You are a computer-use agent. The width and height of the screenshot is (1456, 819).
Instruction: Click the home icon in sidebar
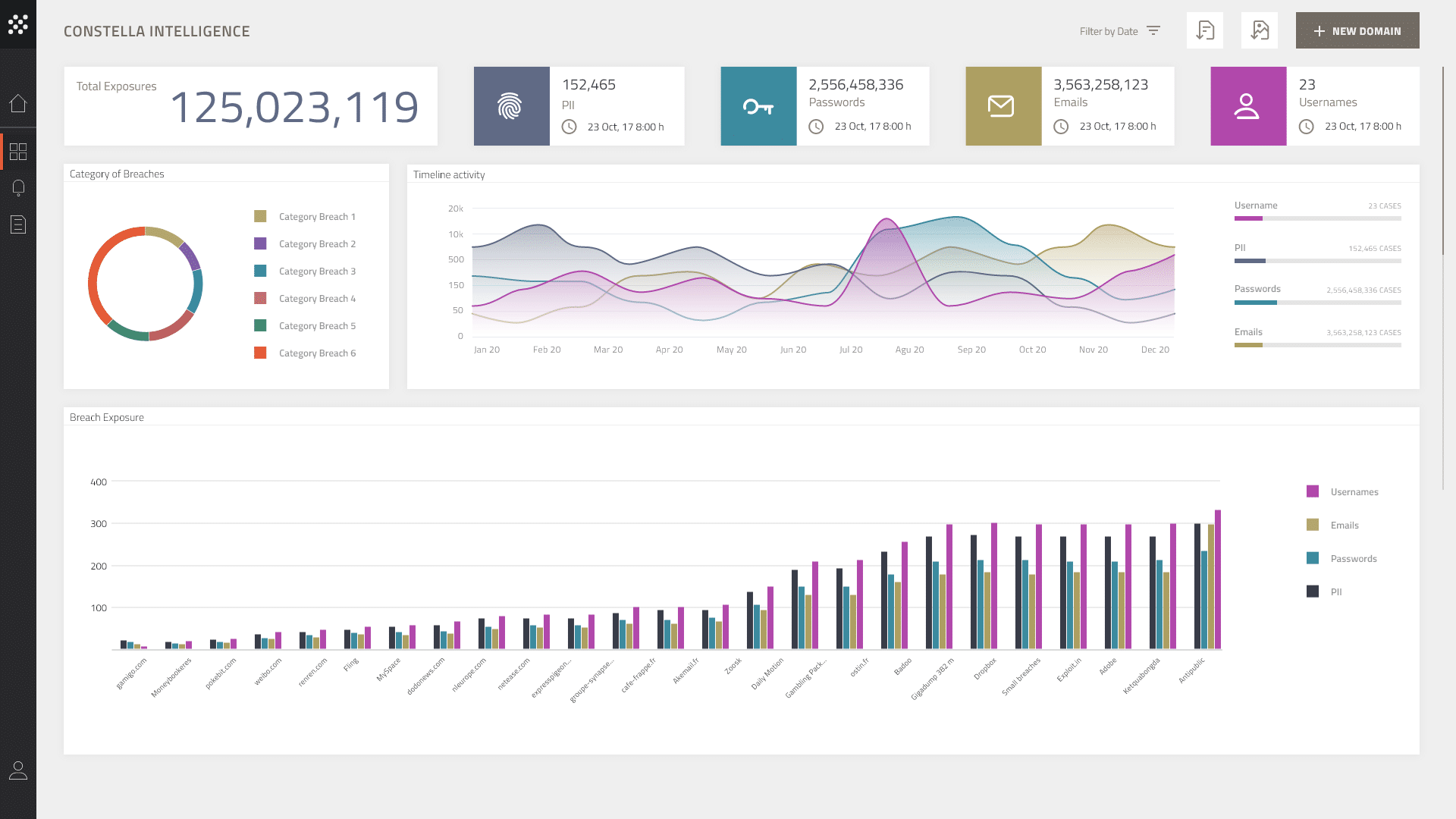(x=18, y=103)
